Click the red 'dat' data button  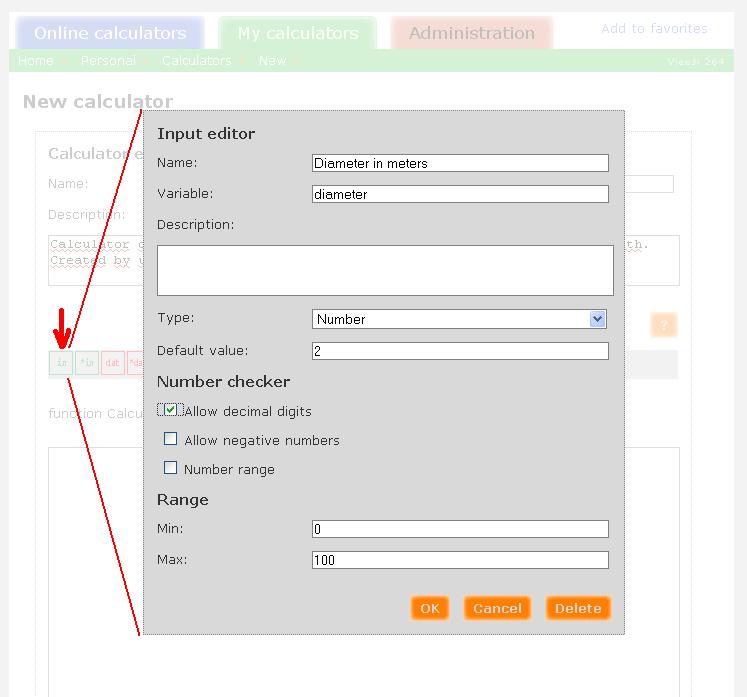(113, 363)
